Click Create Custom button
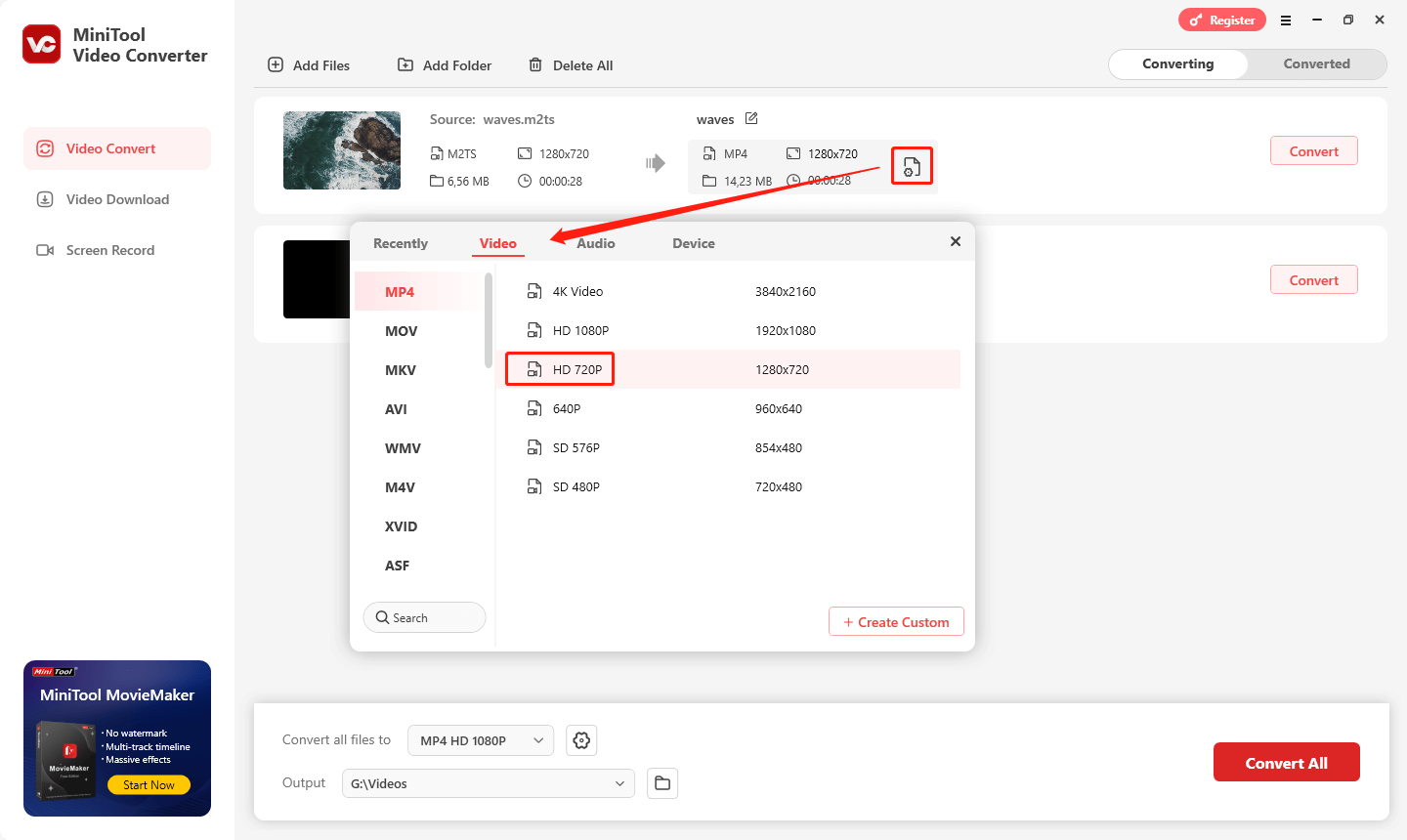 pos(896,622)
